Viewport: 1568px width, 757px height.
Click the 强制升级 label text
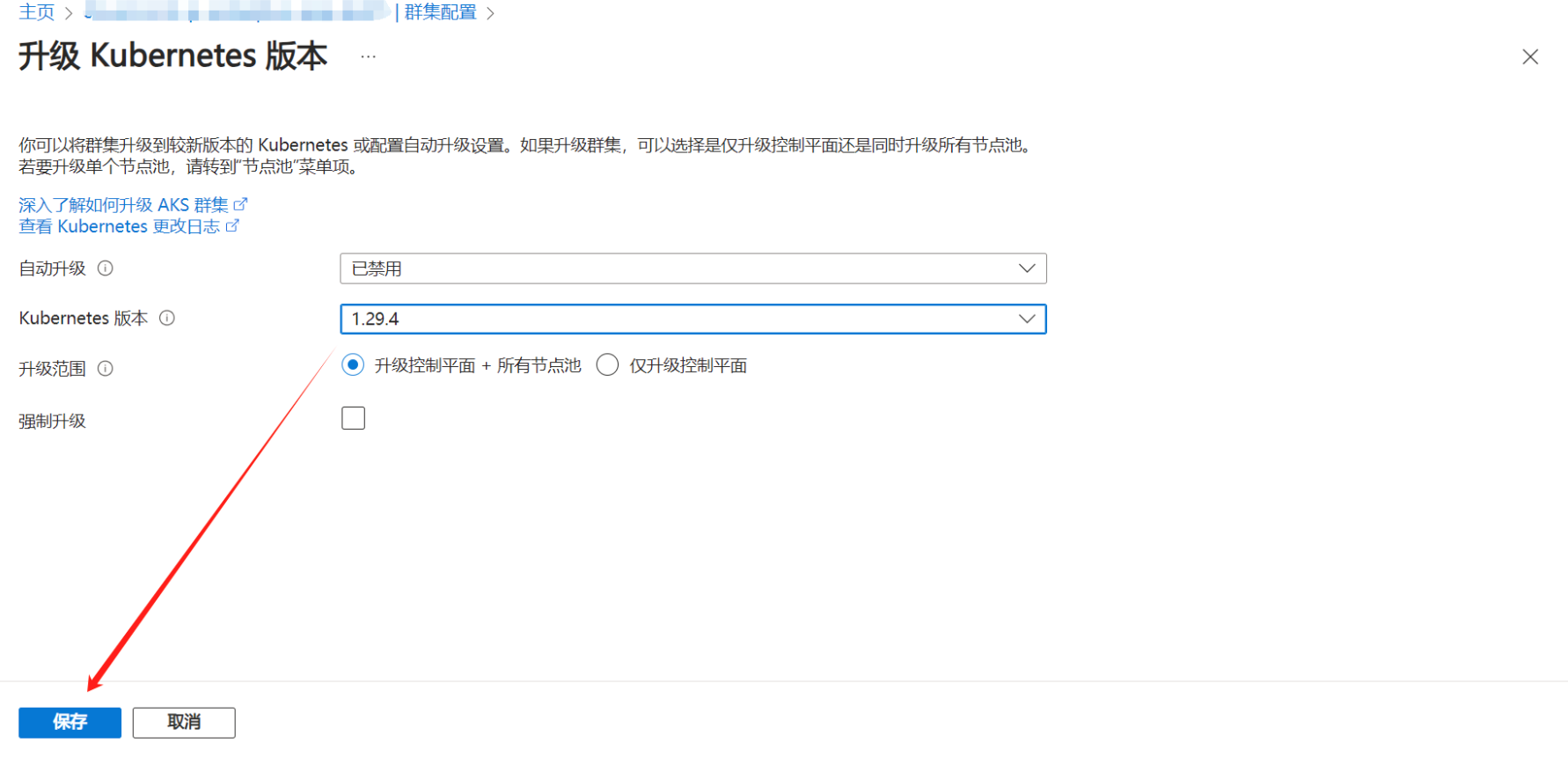(53, 422)
